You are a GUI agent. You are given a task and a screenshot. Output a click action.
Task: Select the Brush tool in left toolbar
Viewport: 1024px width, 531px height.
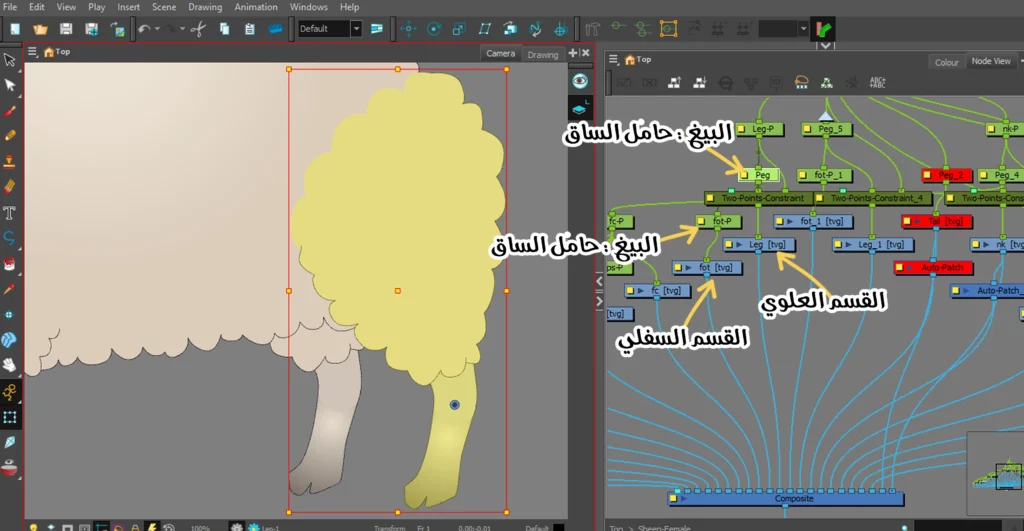9,111
